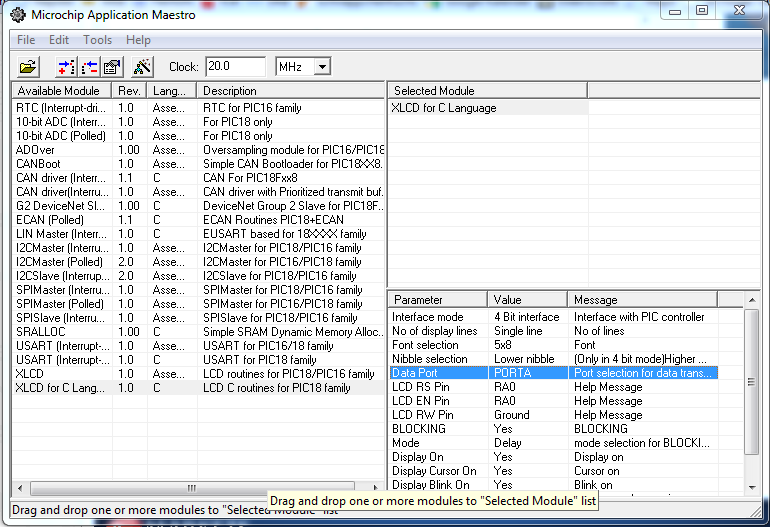
Task: Close the Application Maestro window
Action: coord(740,10)
